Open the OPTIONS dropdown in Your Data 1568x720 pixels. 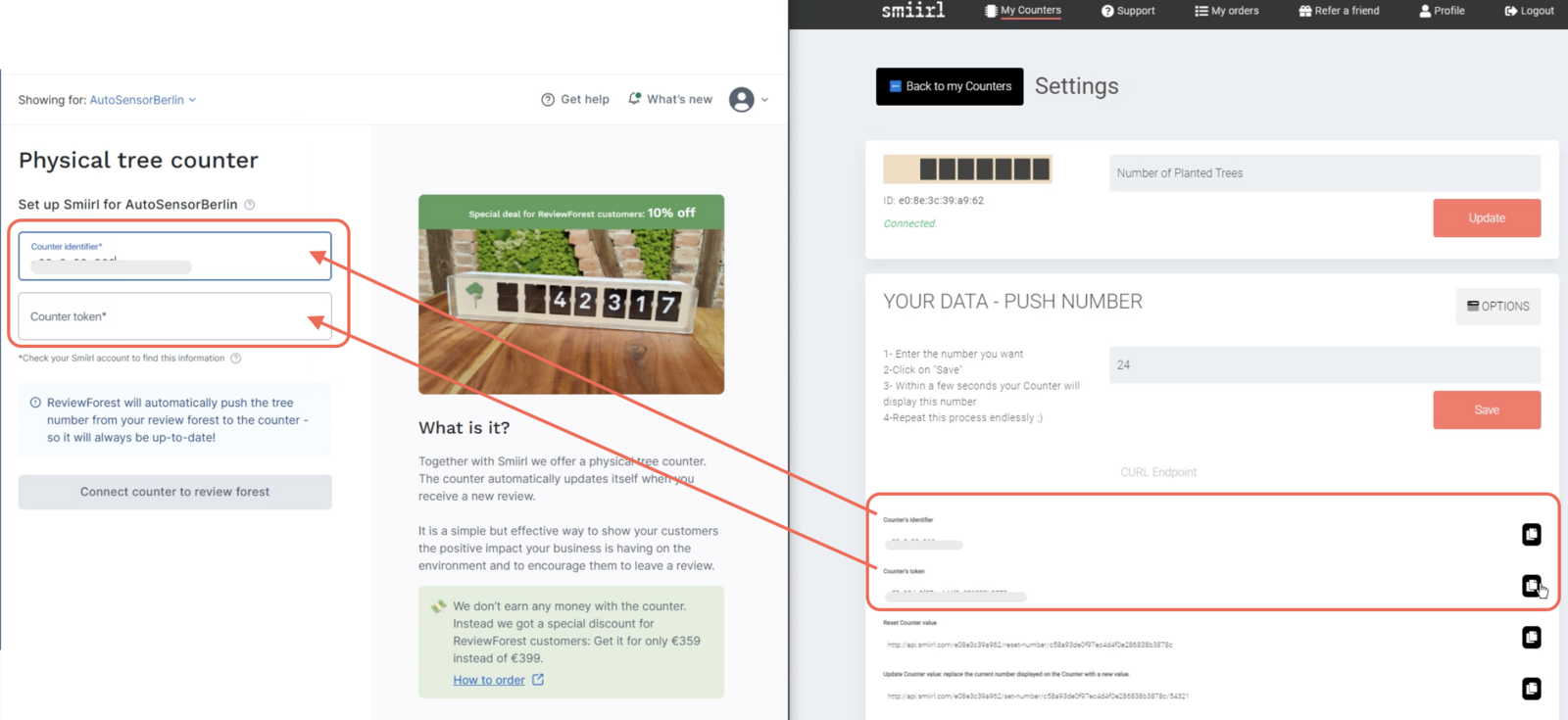point(1498,307)
